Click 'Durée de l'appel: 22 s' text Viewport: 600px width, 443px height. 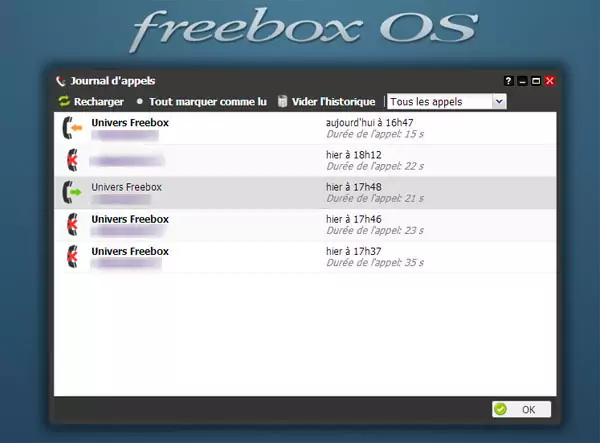[x=375, y=166]
